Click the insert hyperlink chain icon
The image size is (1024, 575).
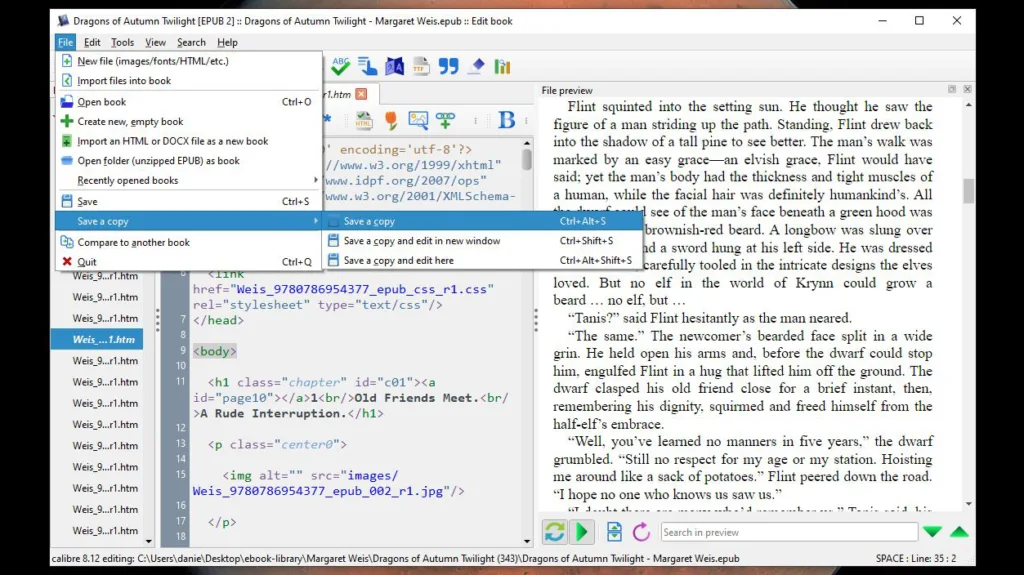click(x=445, y=120)
